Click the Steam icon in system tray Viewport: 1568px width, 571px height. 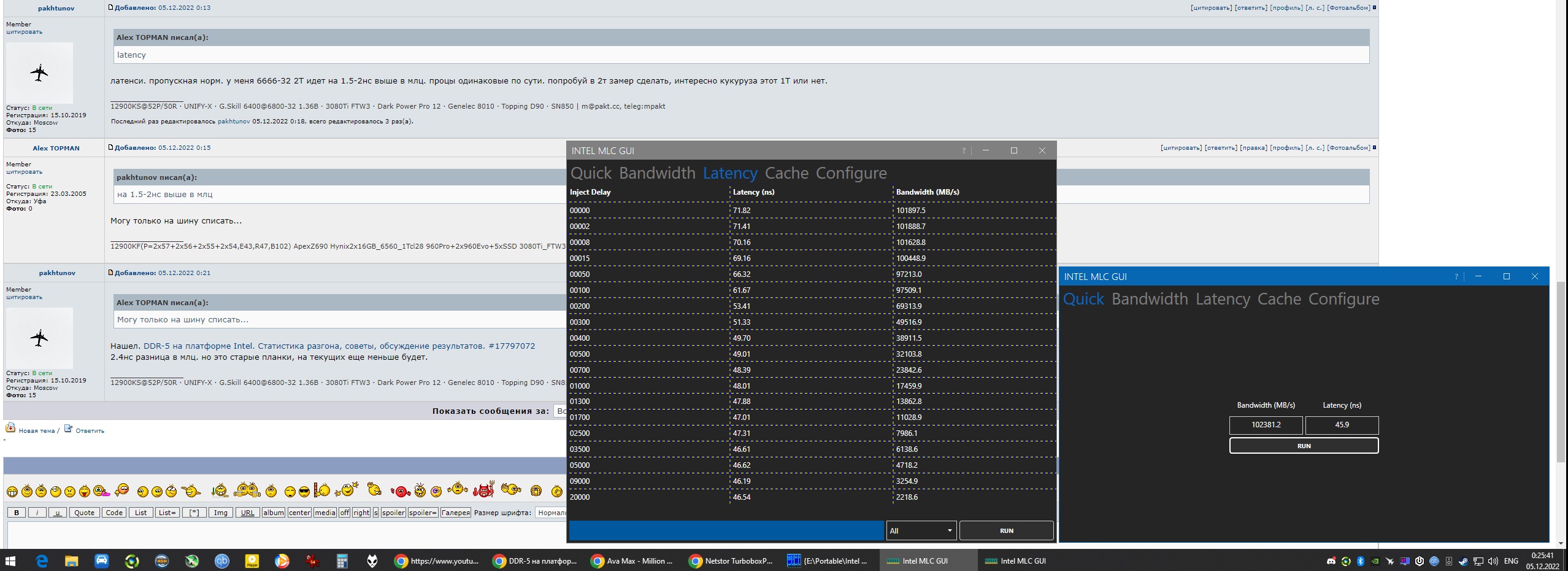(1463, 561)
